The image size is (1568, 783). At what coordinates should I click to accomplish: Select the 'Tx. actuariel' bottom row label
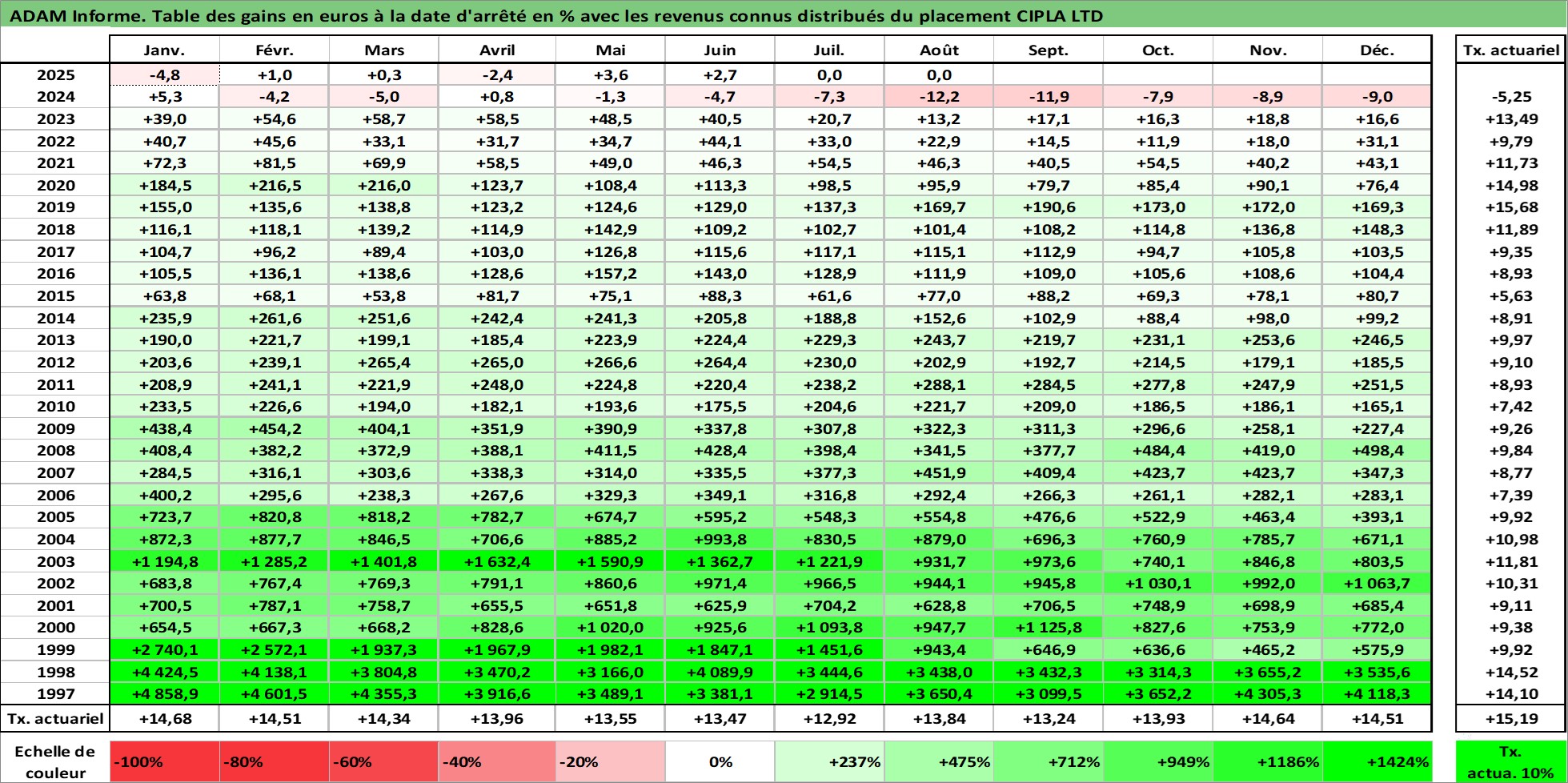tap(55, 719)
